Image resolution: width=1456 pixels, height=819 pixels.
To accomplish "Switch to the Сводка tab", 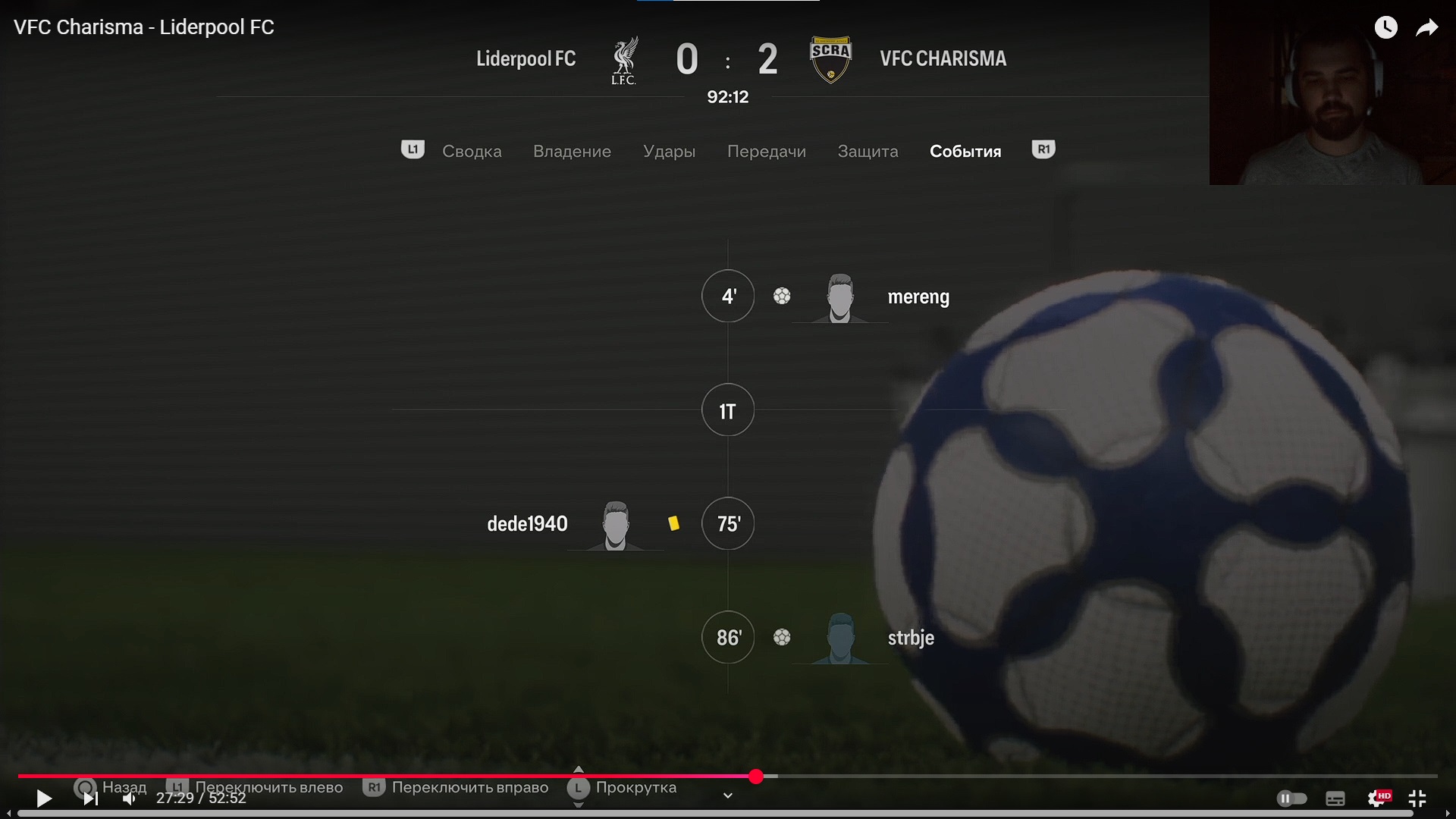I will coord(472,151).
